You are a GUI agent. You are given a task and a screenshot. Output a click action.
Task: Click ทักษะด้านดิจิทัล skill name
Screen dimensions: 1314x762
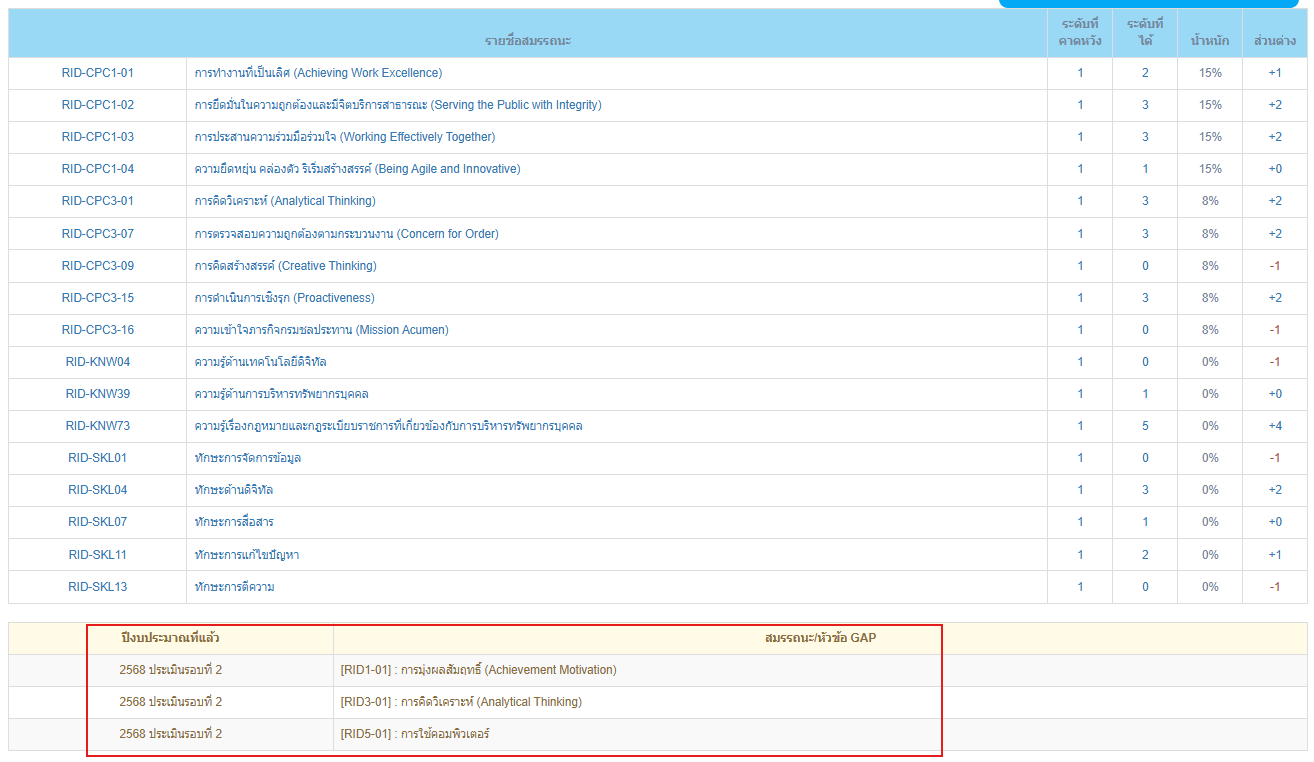tap(234, 490)
